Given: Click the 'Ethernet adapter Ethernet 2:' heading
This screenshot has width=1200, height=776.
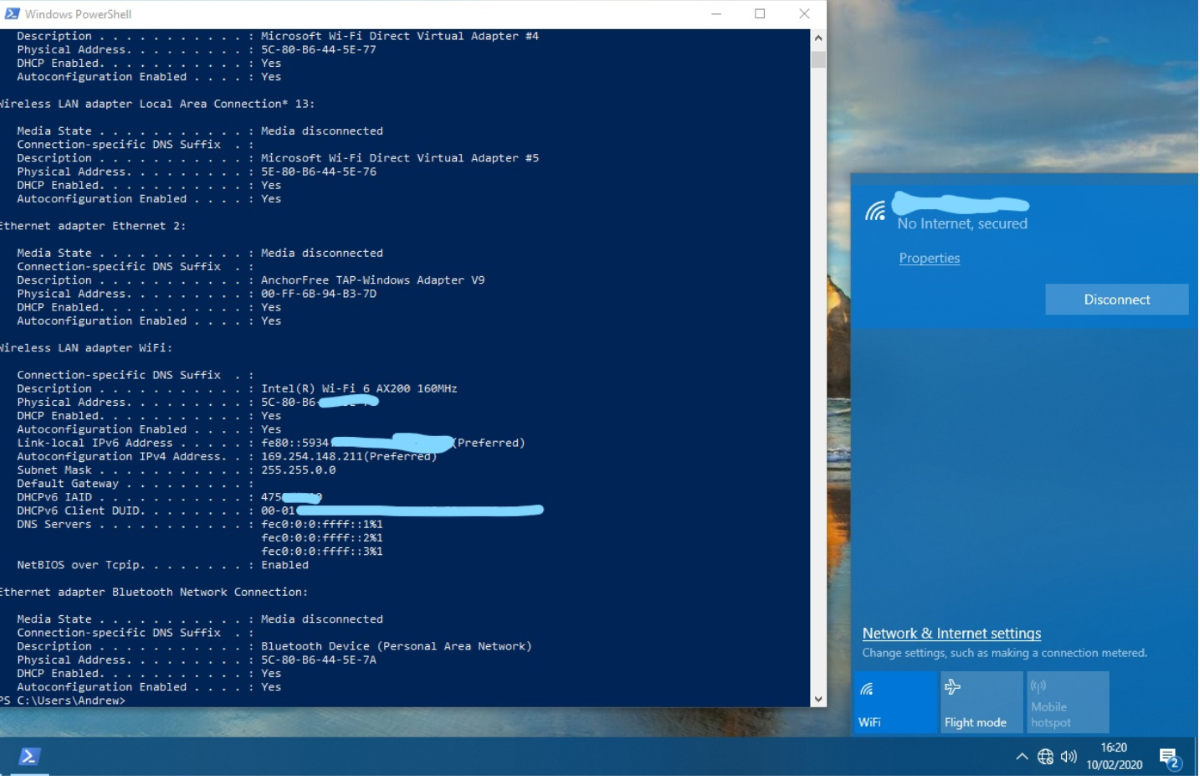Looking at the screenshot, I should coord(93,226).
